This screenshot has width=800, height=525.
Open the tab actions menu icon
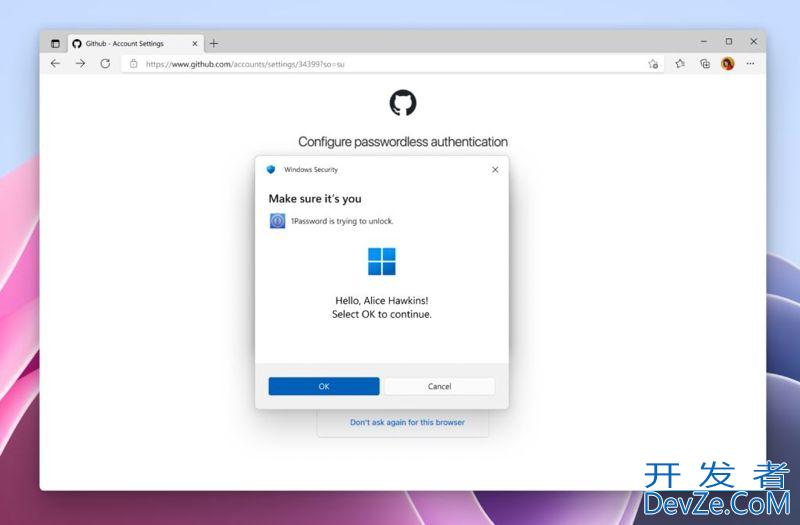point(55,44)
